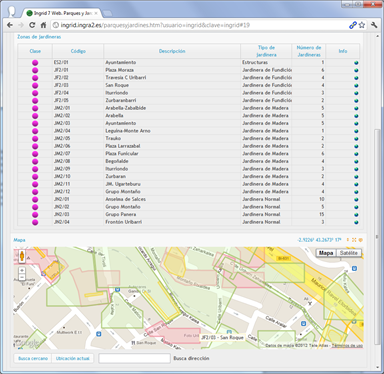The image size is (384, 374).
Task: Click the browser address bar URL
Action: (x=155, y=25)
